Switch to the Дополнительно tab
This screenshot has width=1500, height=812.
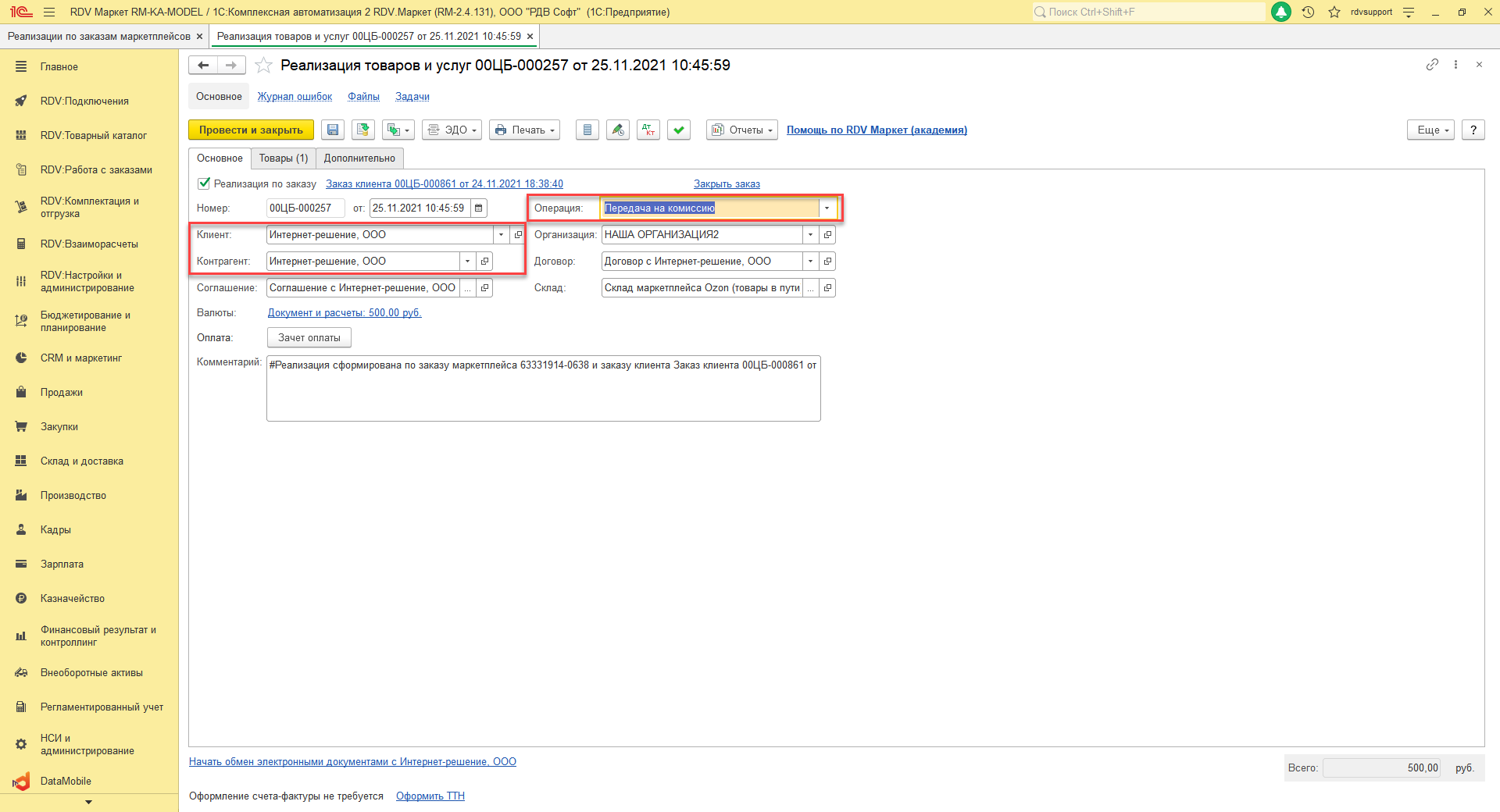(359, 158)
